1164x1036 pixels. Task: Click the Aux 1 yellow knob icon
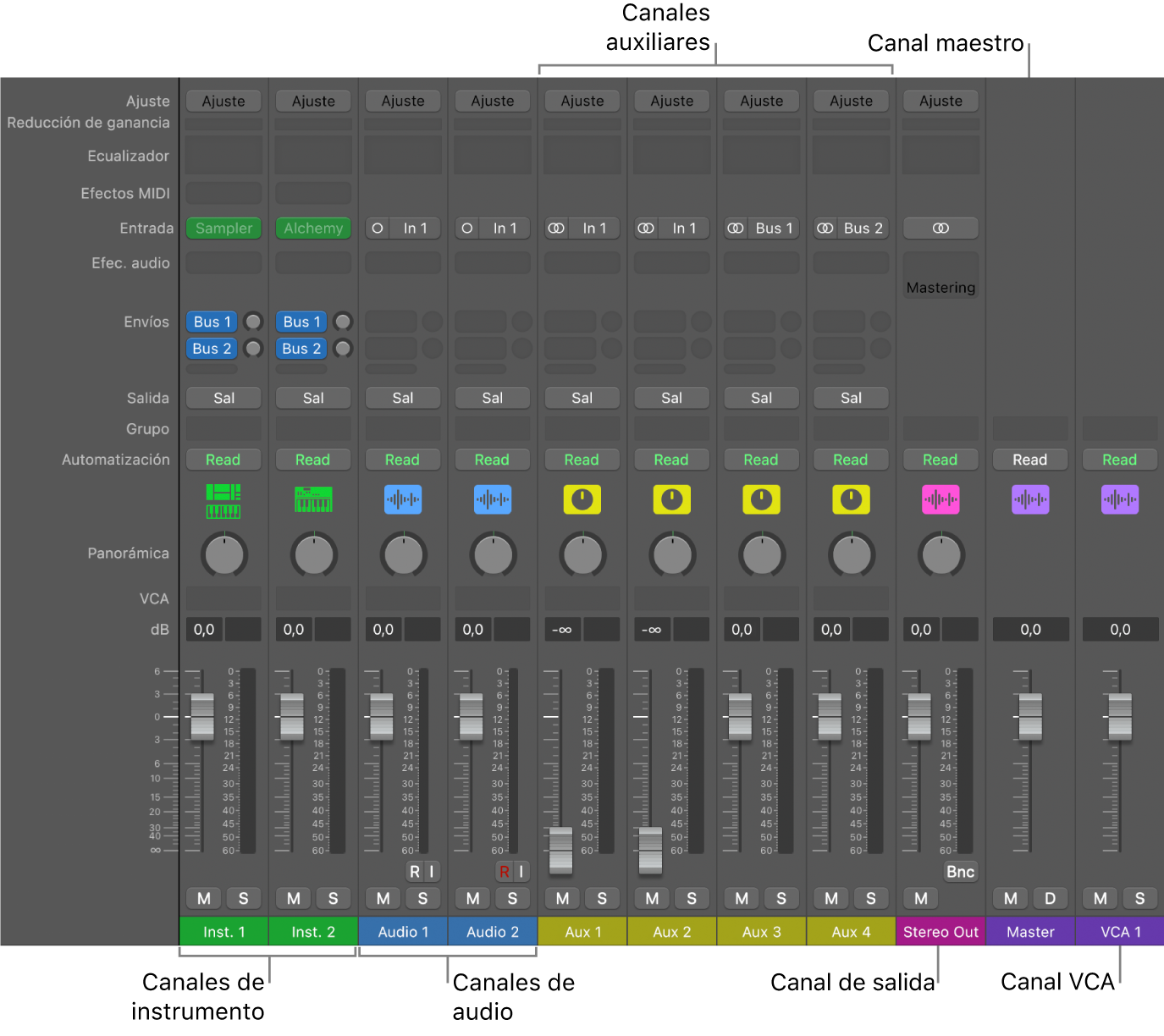(x=582, y=500)
